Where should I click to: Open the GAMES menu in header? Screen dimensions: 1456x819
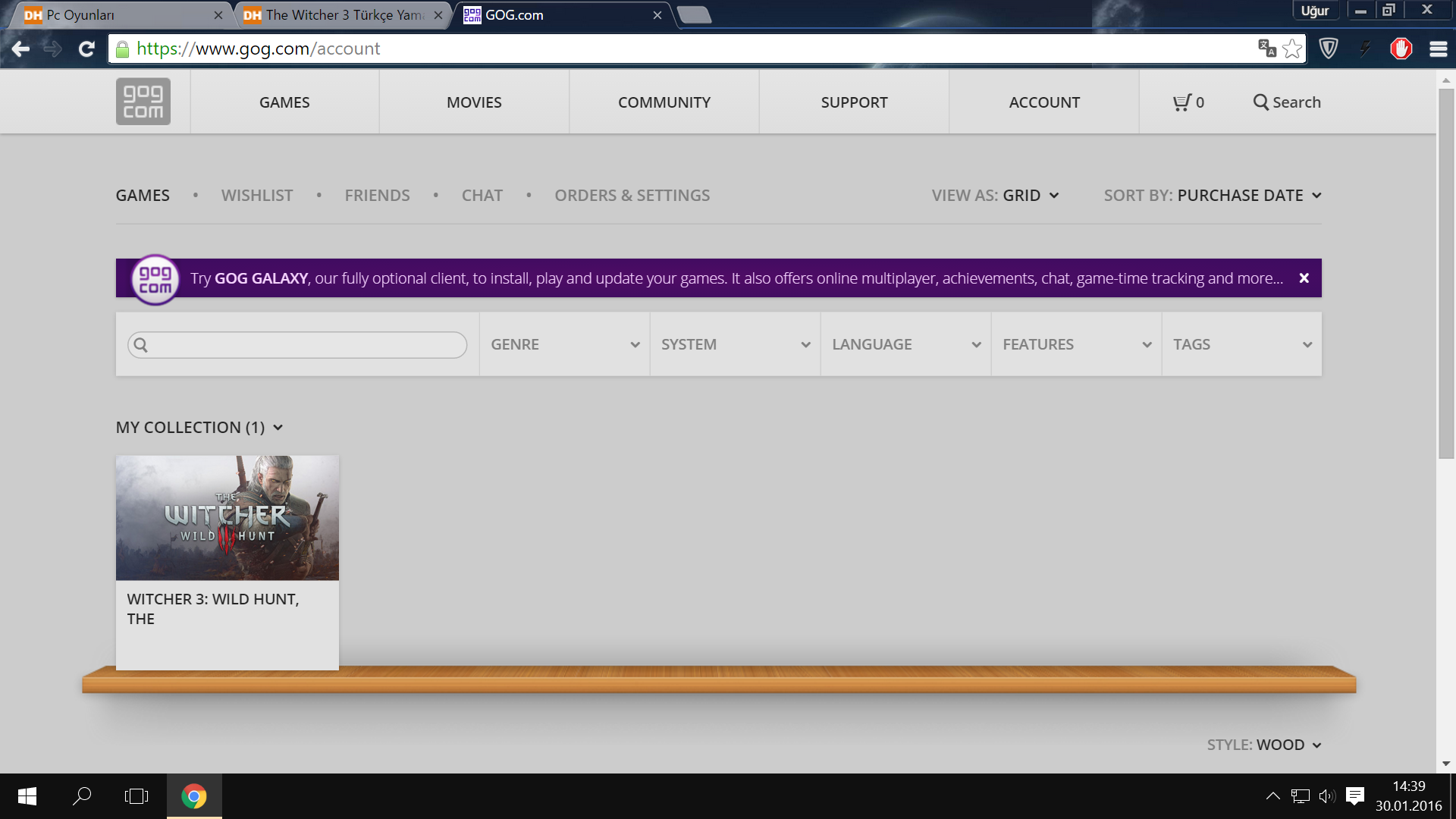point(284,102)
